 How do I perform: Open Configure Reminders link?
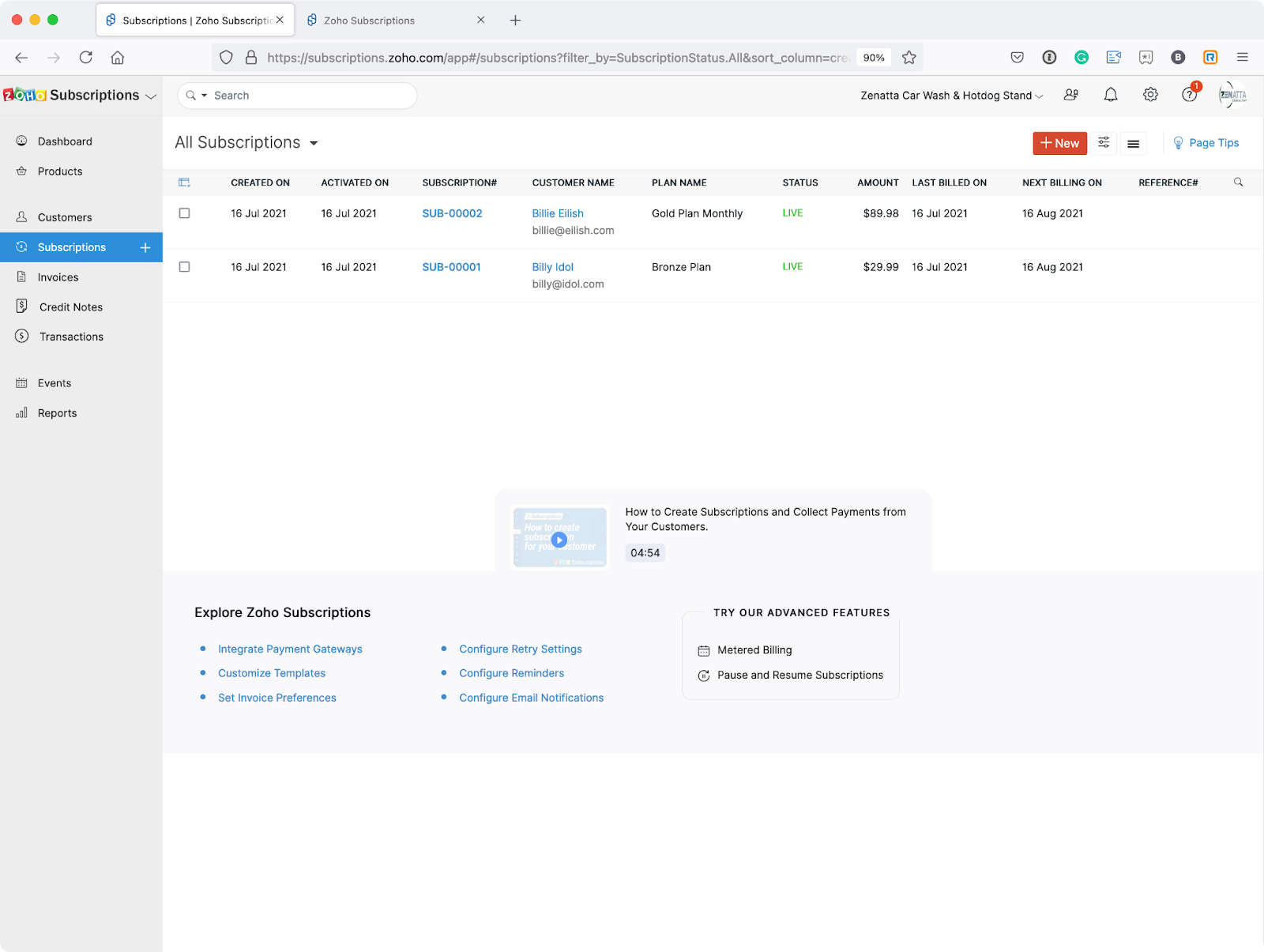[x=512, y=673]
